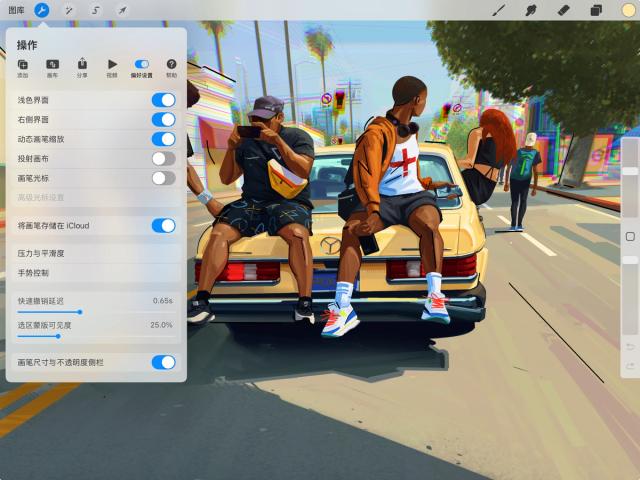Enable 画笔光标 switch
This screenshot has height=480, width=640.
pyautogui.click(x=164, y=178)
